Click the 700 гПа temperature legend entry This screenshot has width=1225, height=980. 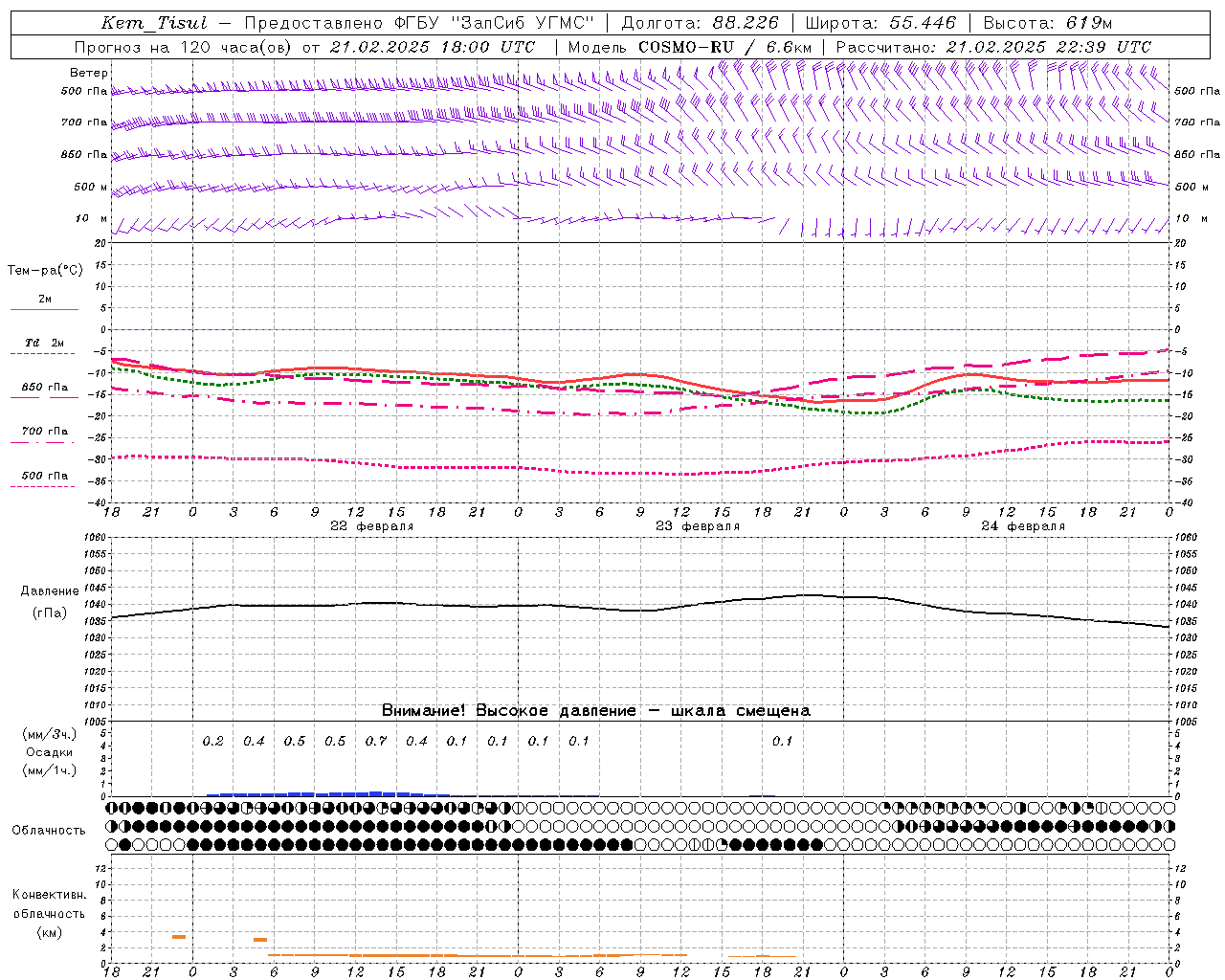point(45,432)
